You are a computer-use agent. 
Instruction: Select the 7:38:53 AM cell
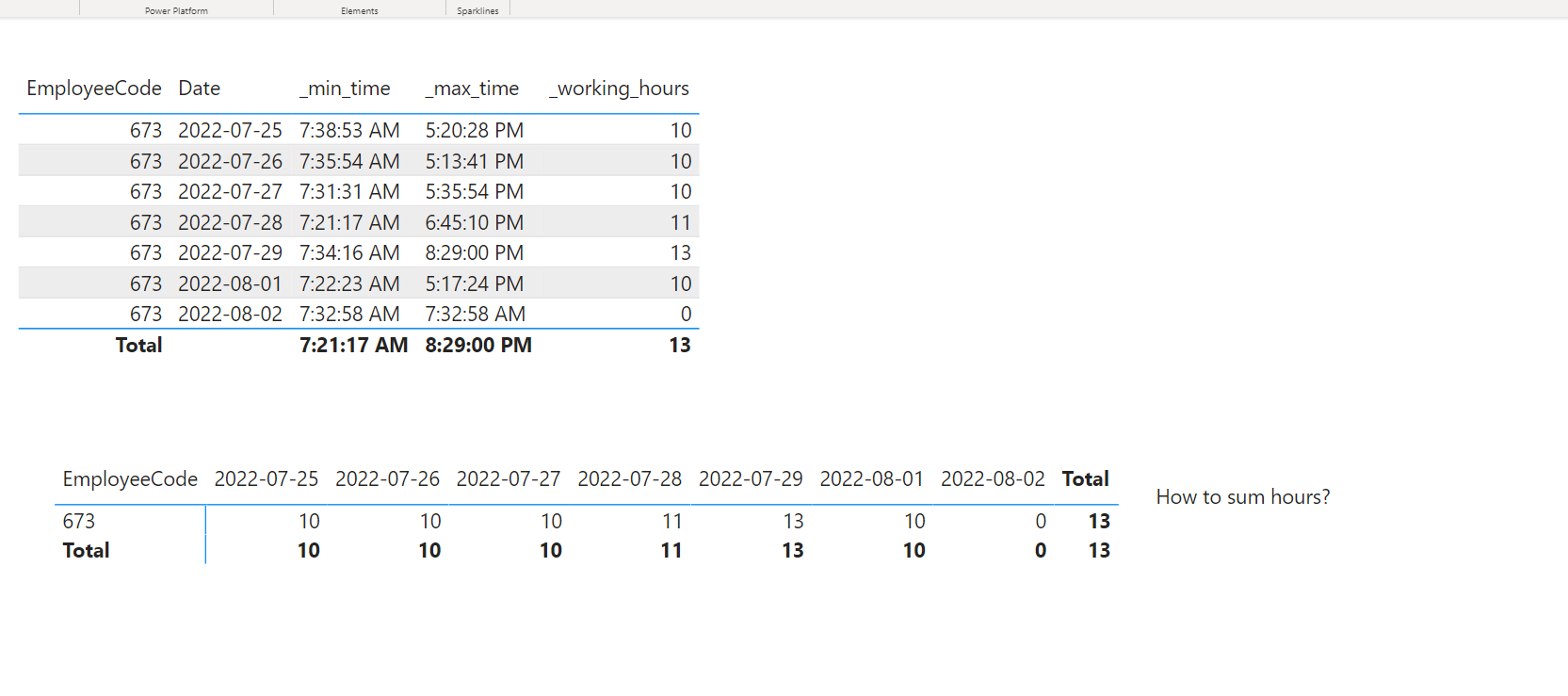(349, 130)
